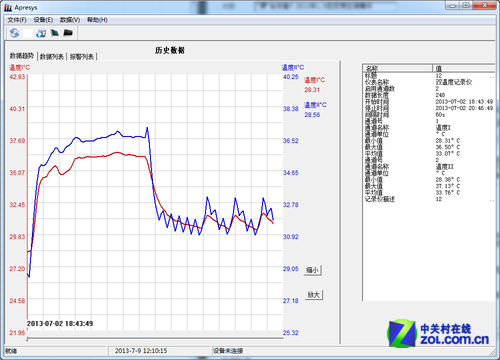Click the dark teal panel toolbar icon
The height and width of the screenshot is (360, 500).
pyautogui.click(x=55, y=33)
